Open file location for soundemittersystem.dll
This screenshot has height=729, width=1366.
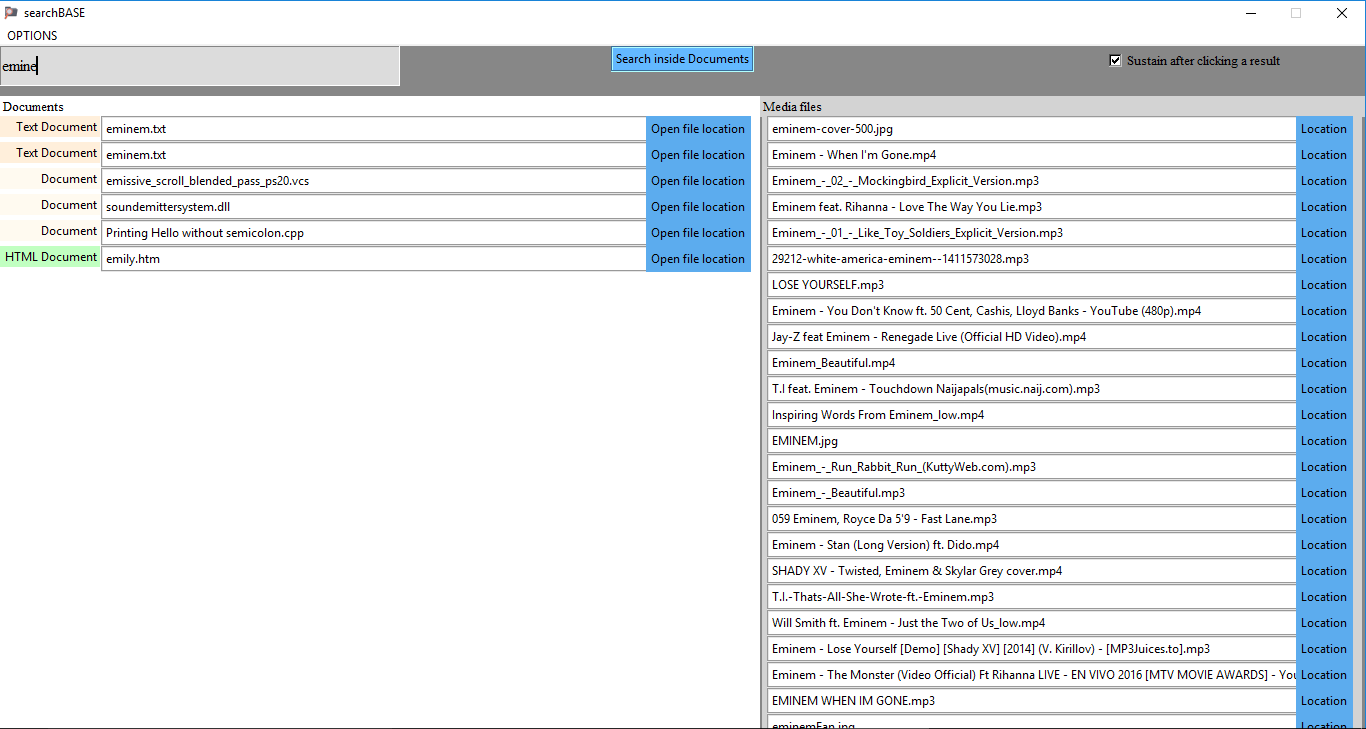(698, 207)
